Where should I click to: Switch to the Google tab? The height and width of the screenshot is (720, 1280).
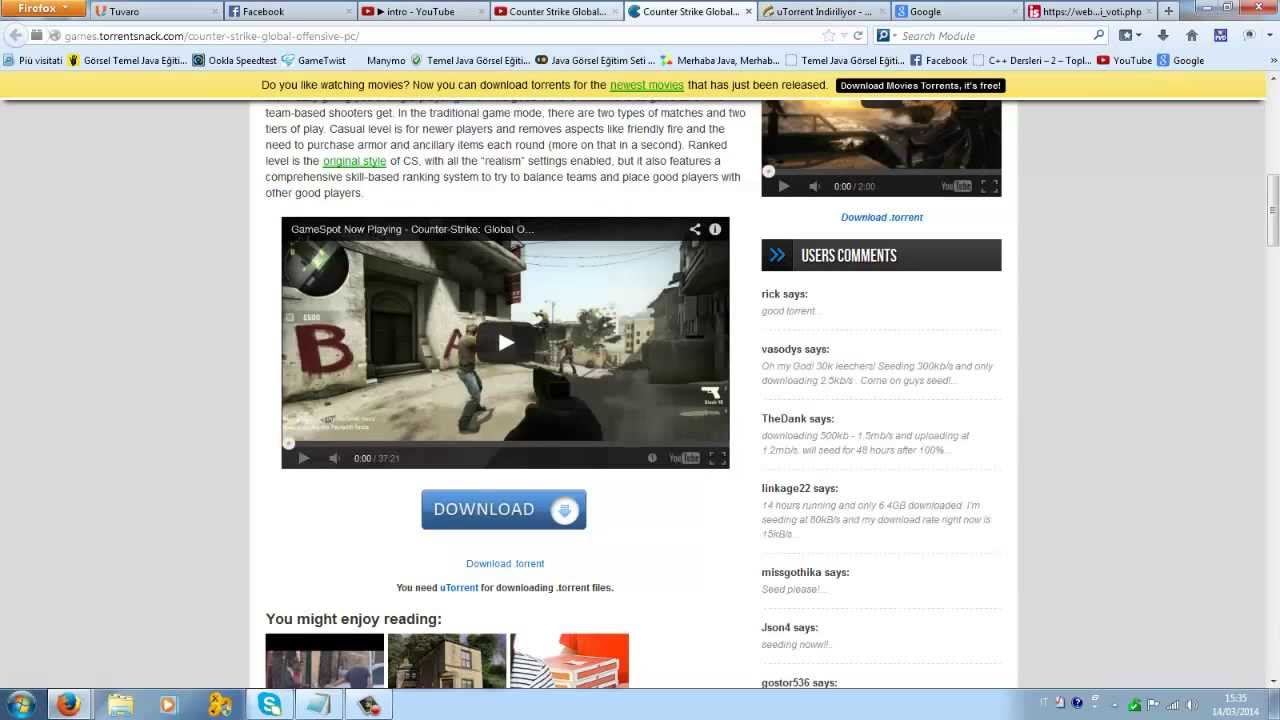tap(957, 12)
